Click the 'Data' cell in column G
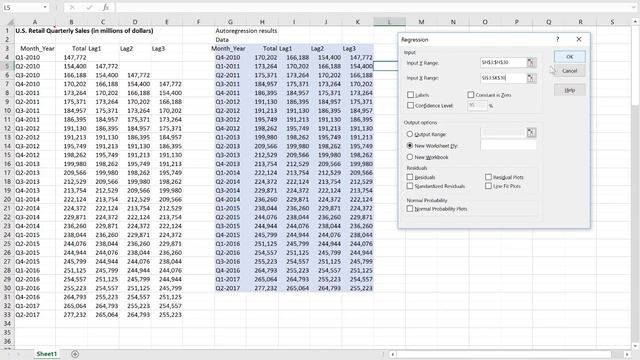The height and width of the screenshot is (360, 640). 222,40
